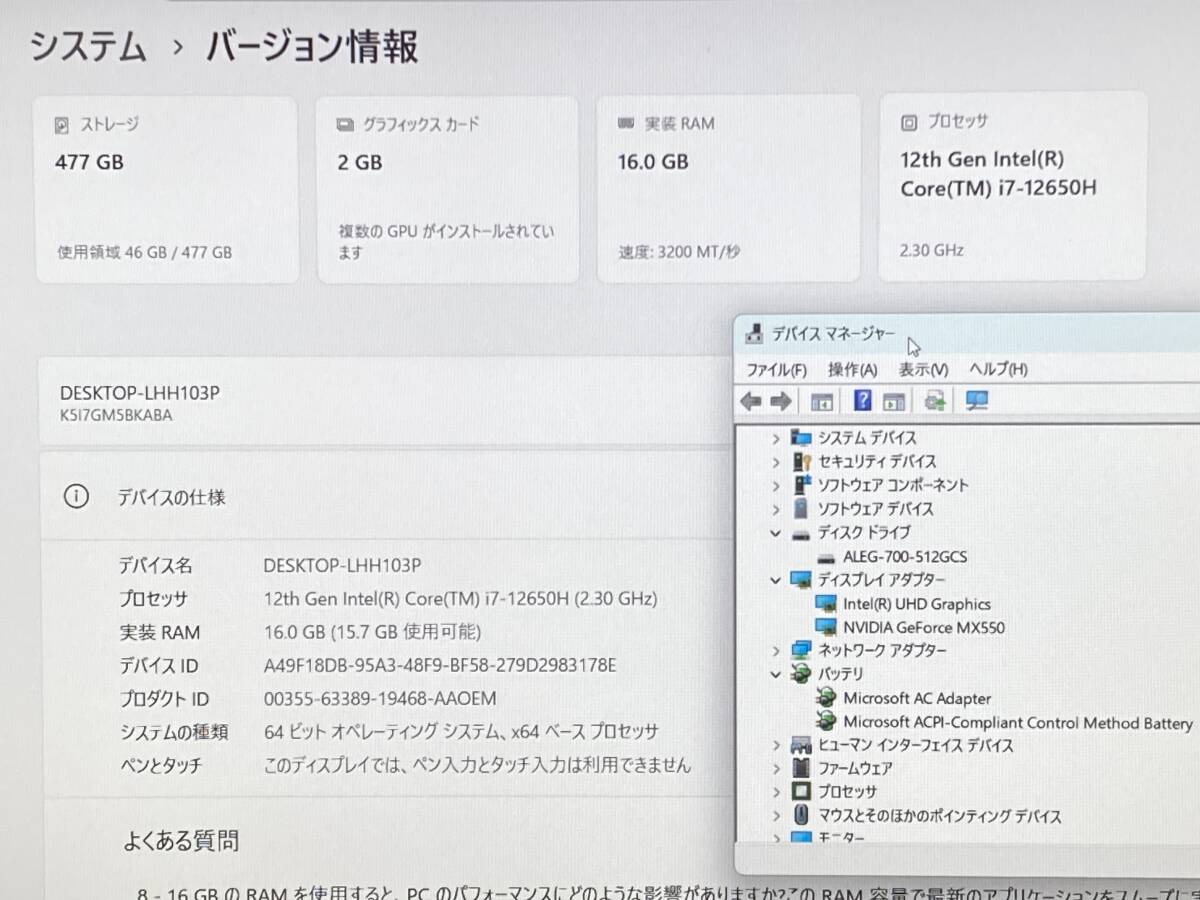Select Microsoft ACPI-Compliant Control Method Battery
Image resolution: width=1200 pixels, height=900 pixels.
1018,722
